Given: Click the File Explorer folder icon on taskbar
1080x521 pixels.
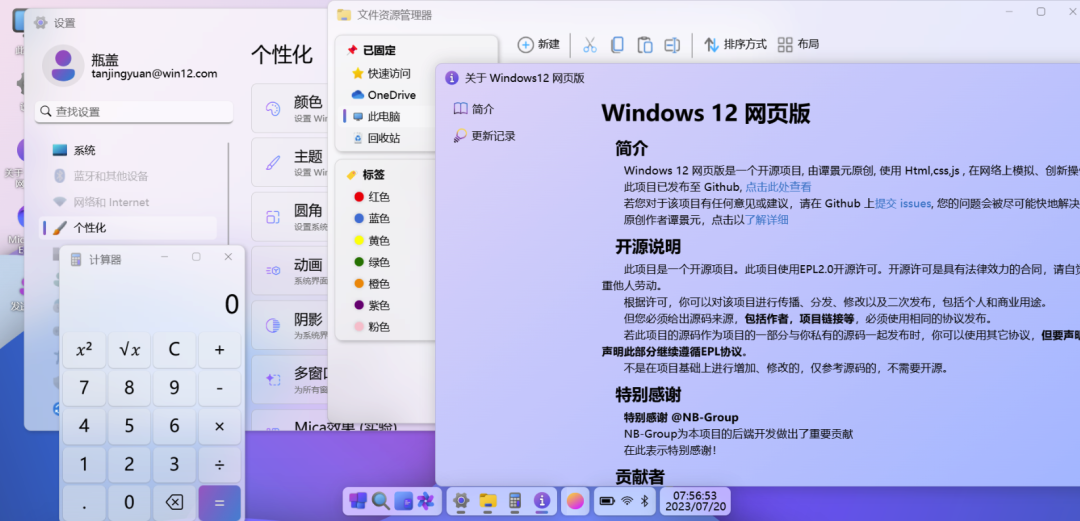Looking at the screenshot, I should click(x=488, y=501).
